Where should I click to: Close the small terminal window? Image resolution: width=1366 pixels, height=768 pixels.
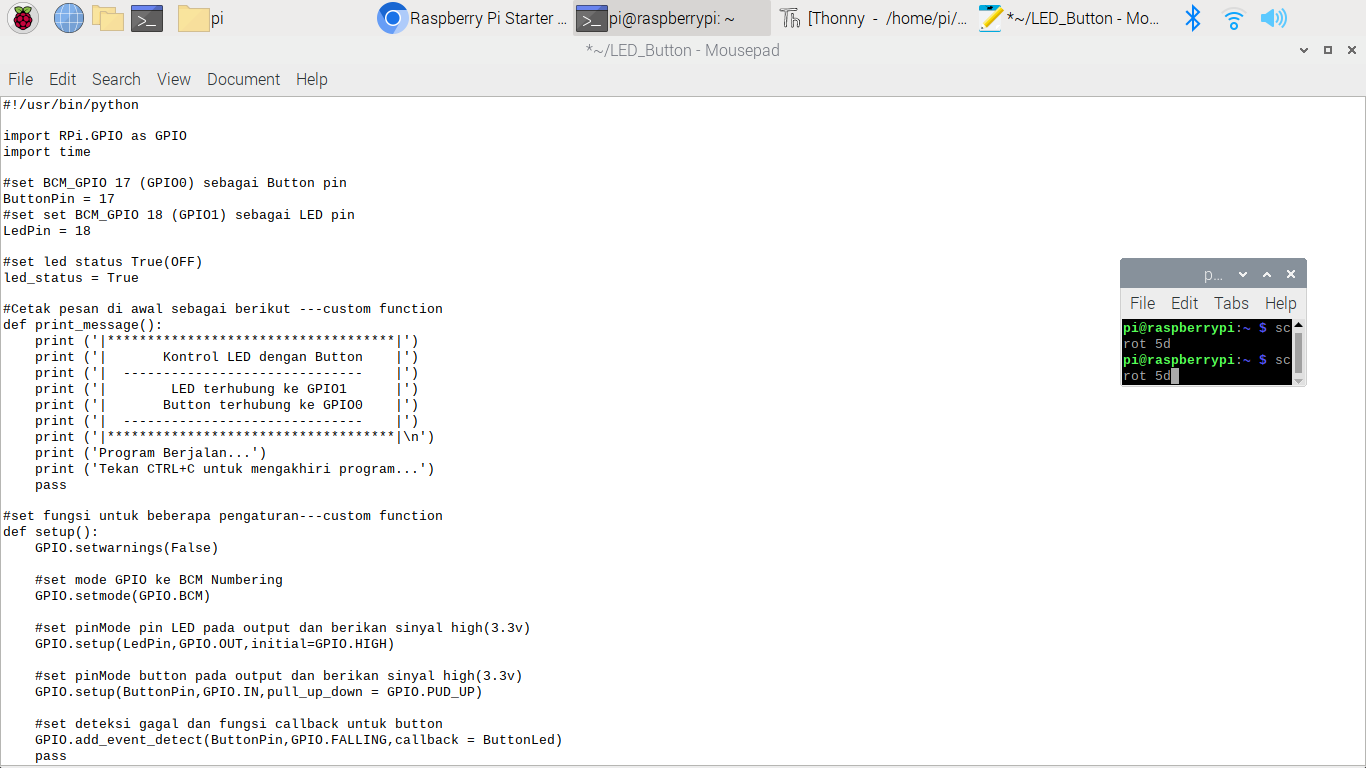click(1291, 274)
